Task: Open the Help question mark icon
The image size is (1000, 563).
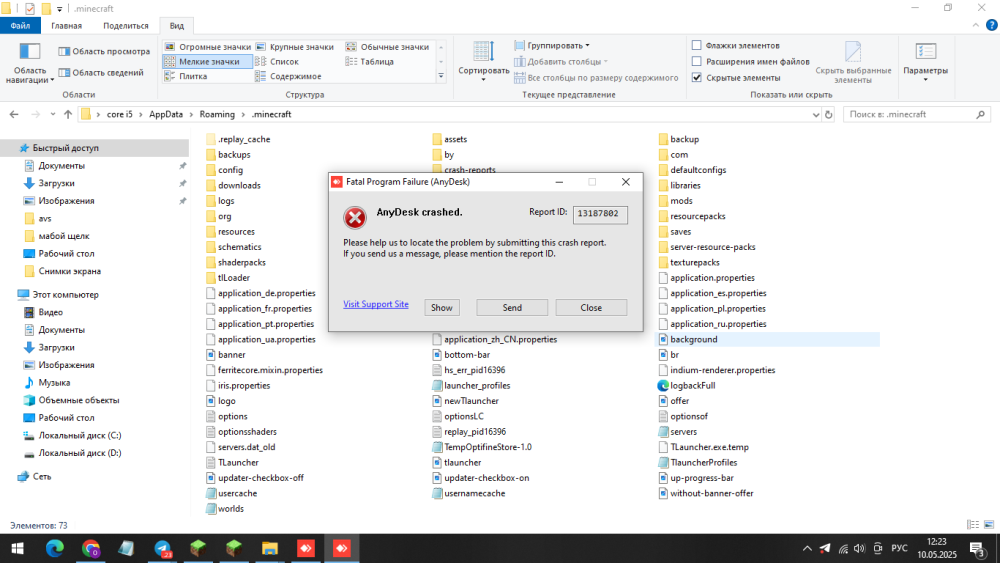Action: pyautogui.click(x=992, y=26)
